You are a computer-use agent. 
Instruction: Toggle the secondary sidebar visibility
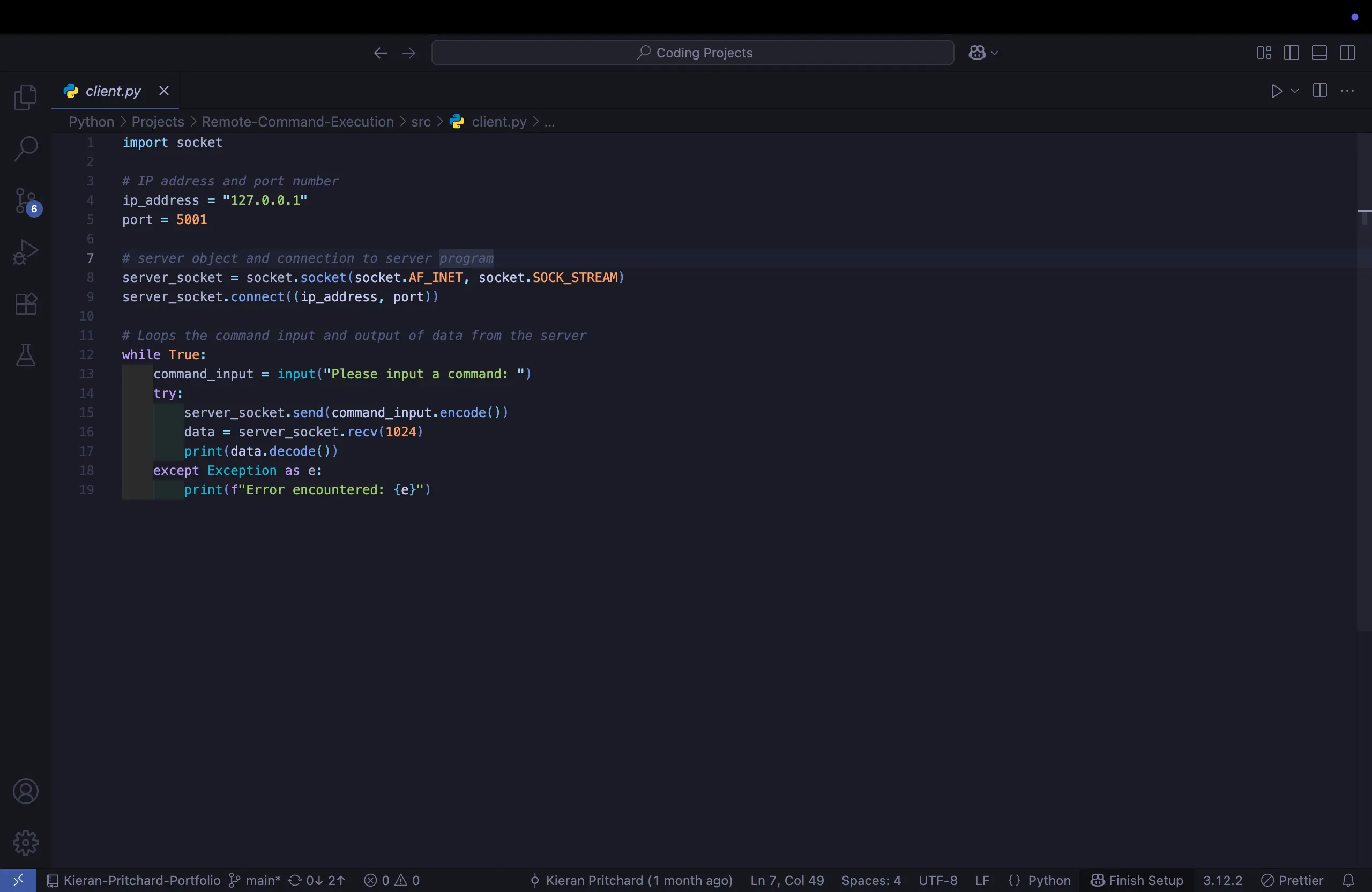pos(1348,53)
